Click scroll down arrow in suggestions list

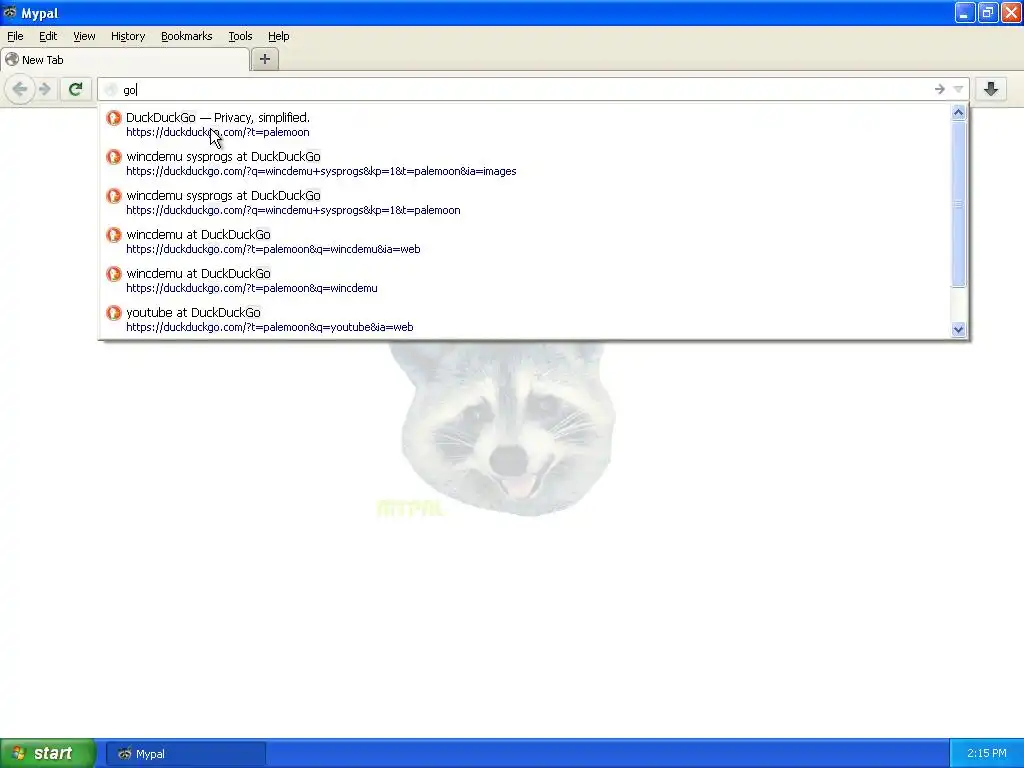point(958,330)
